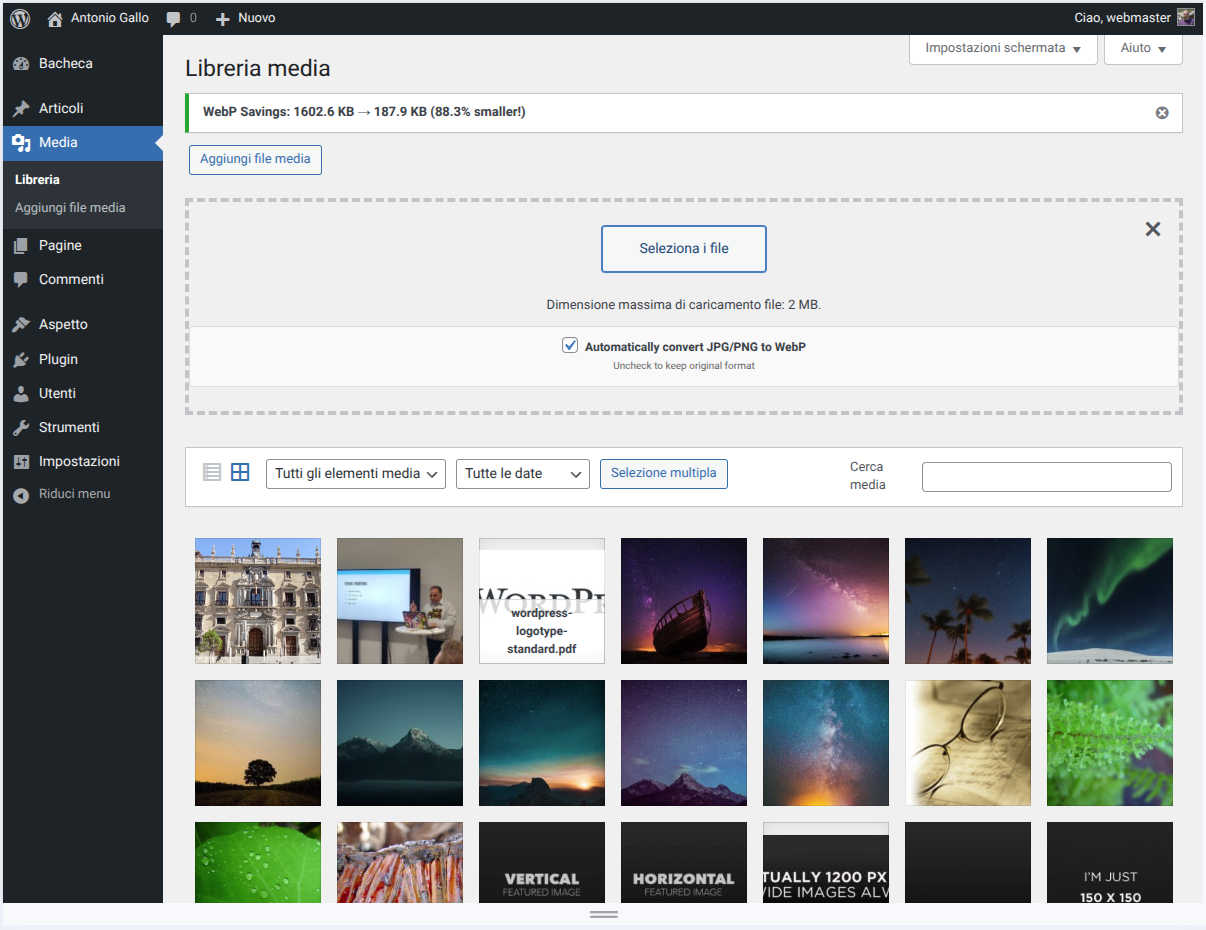Click the Aspetto brush icon

tap(21, 325)
